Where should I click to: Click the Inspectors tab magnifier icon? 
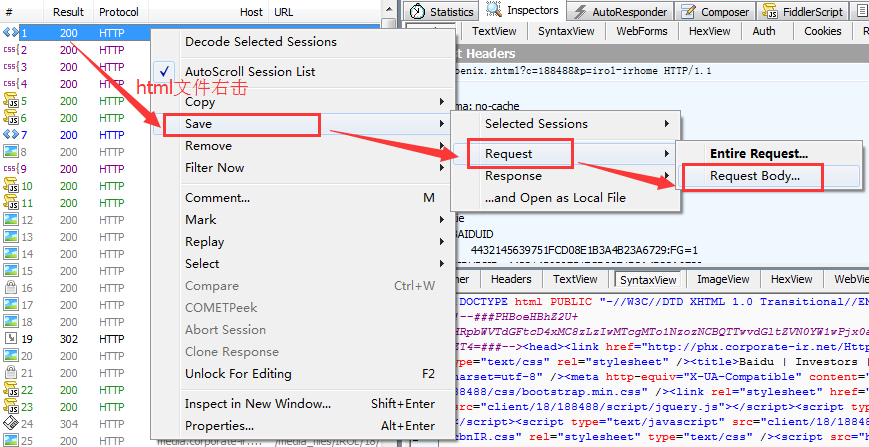494,10
